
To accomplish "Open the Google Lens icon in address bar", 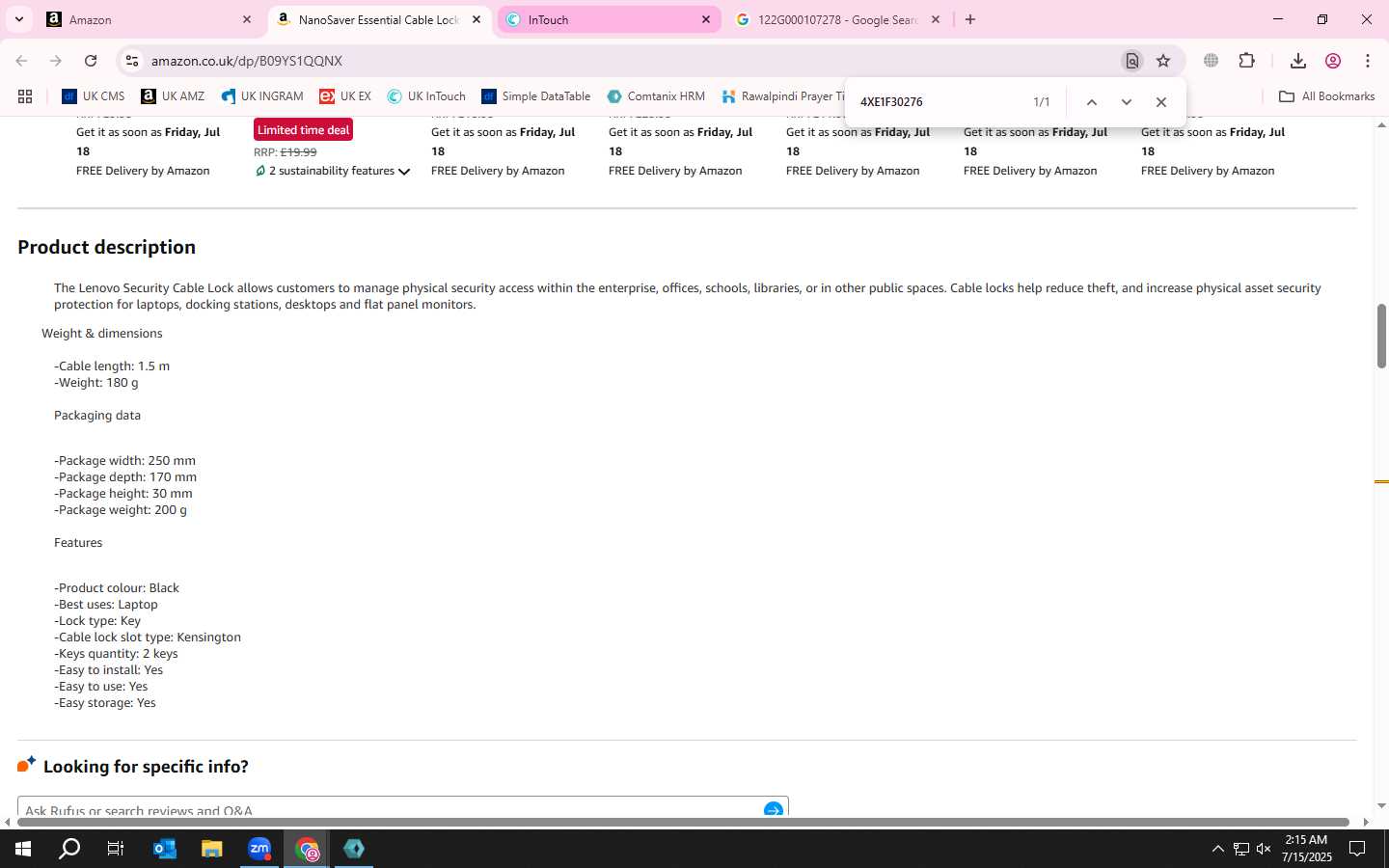I will [1132, 61].
